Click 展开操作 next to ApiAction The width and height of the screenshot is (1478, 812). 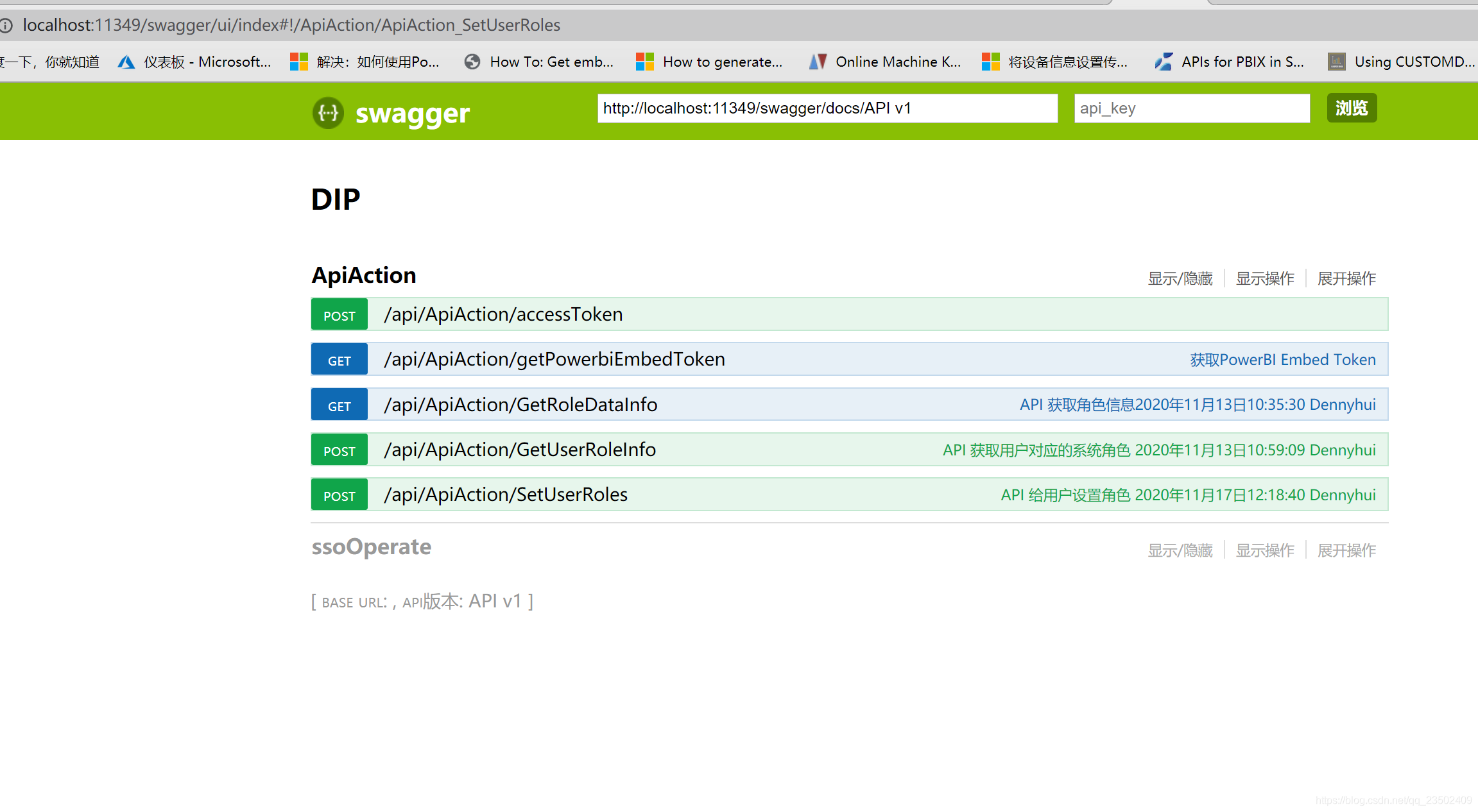[1346, 278]
